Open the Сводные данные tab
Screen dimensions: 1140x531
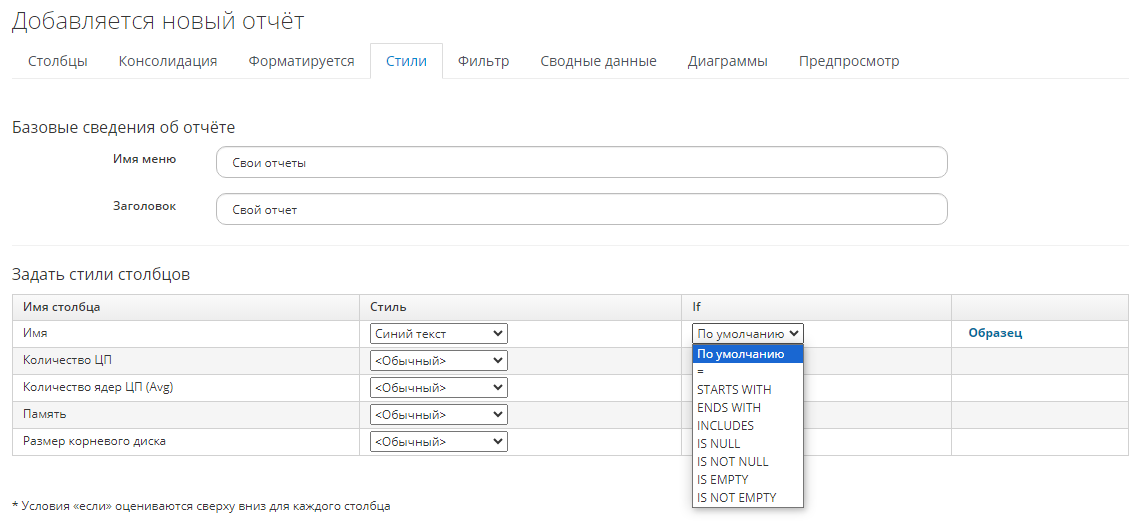(598, 61)
